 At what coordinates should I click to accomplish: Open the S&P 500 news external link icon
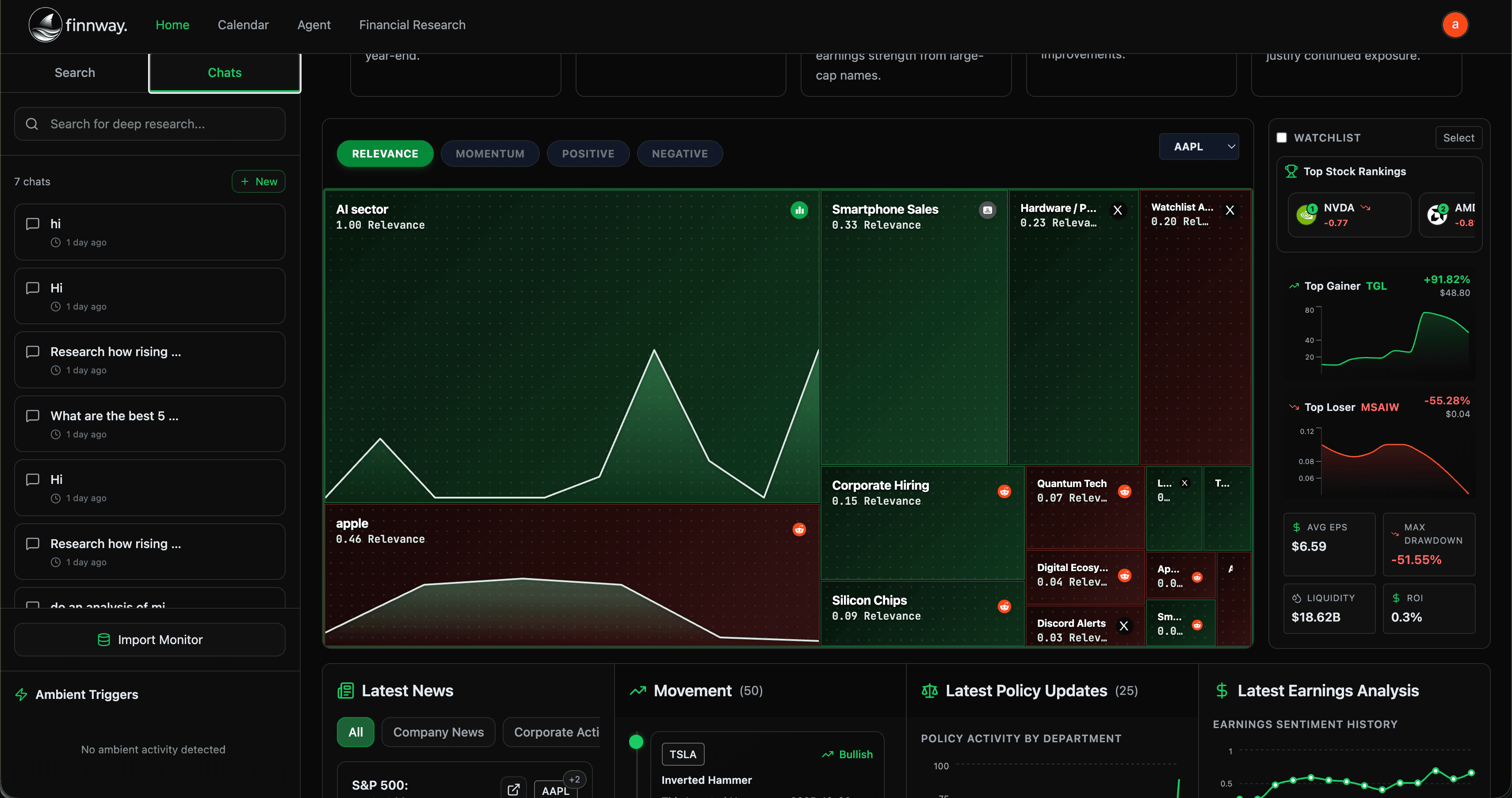pos(513,789)
